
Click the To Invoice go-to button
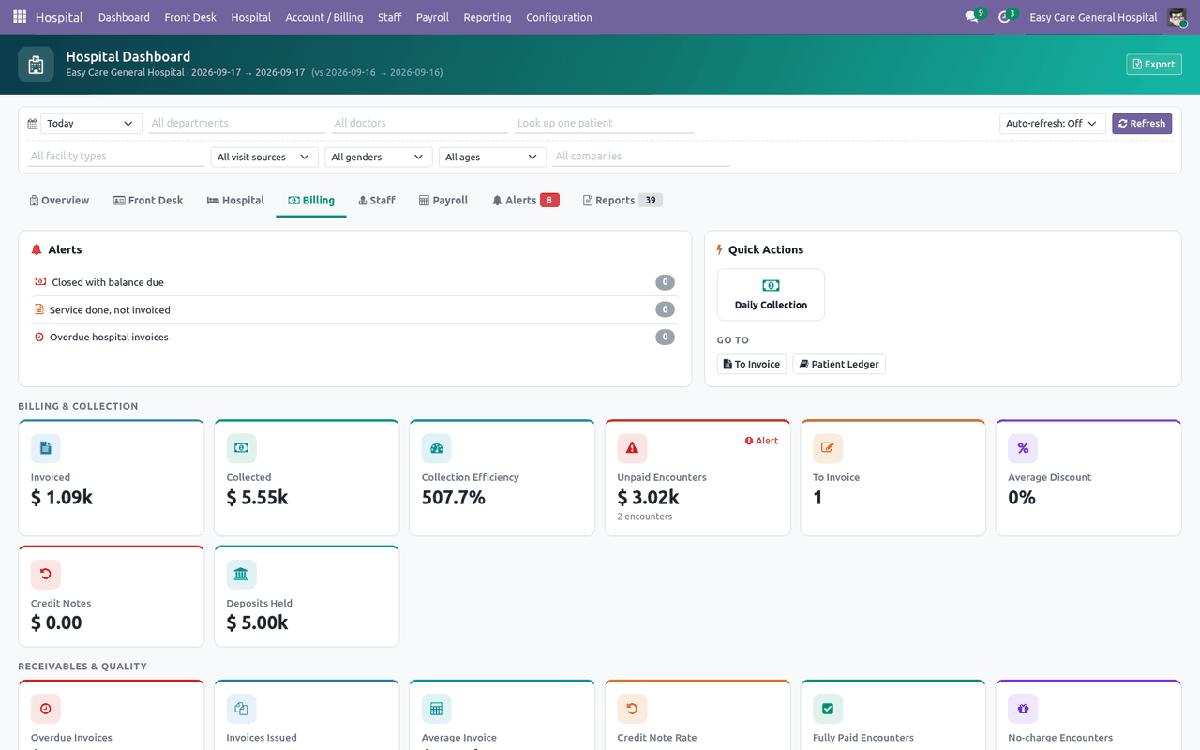click(752, 364)
